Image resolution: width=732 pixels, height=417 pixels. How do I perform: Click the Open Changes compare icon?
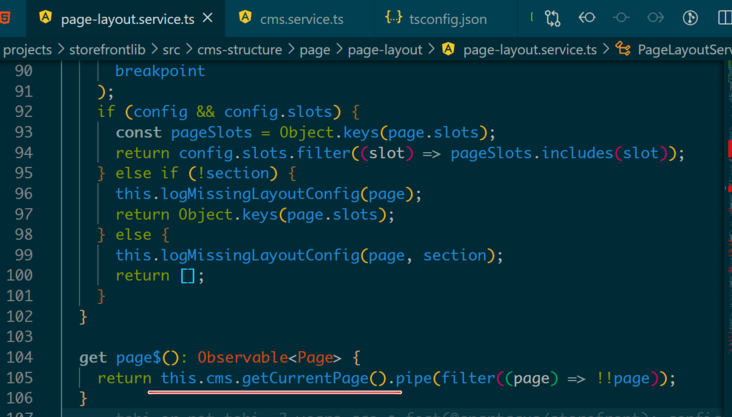pos(552,18)
